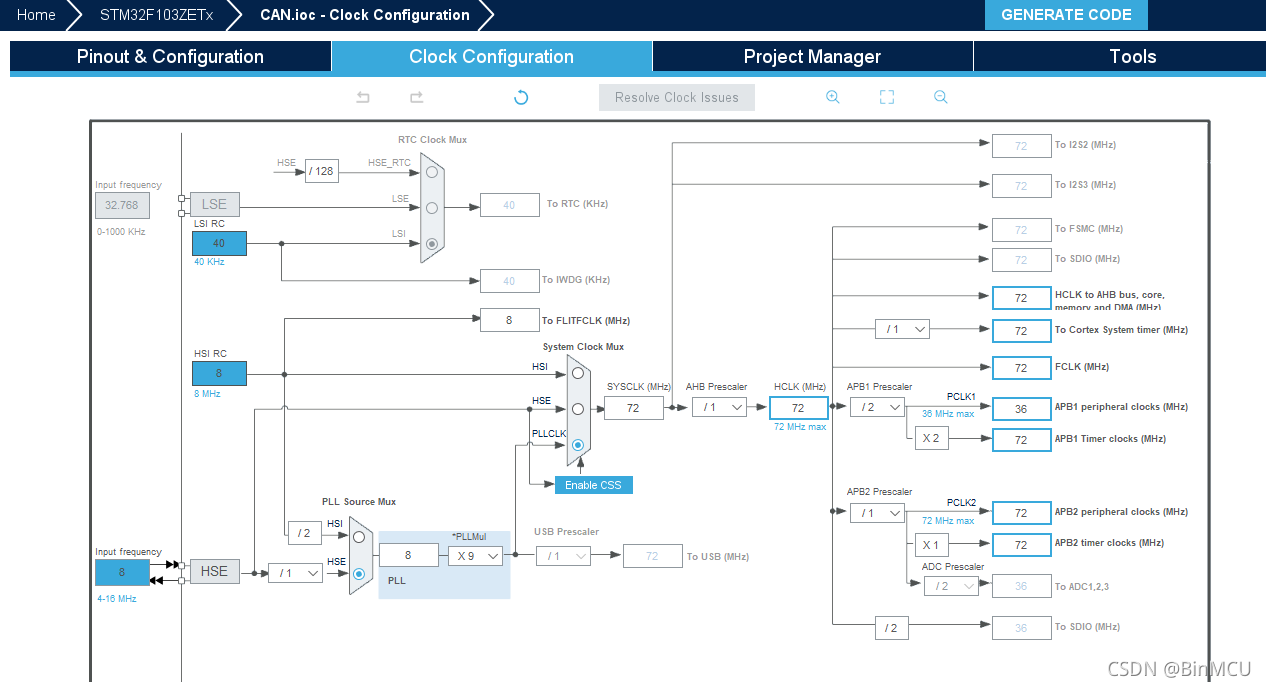
Task: Click the APB1 Timer clocks value box
Action: point(1021,439)
